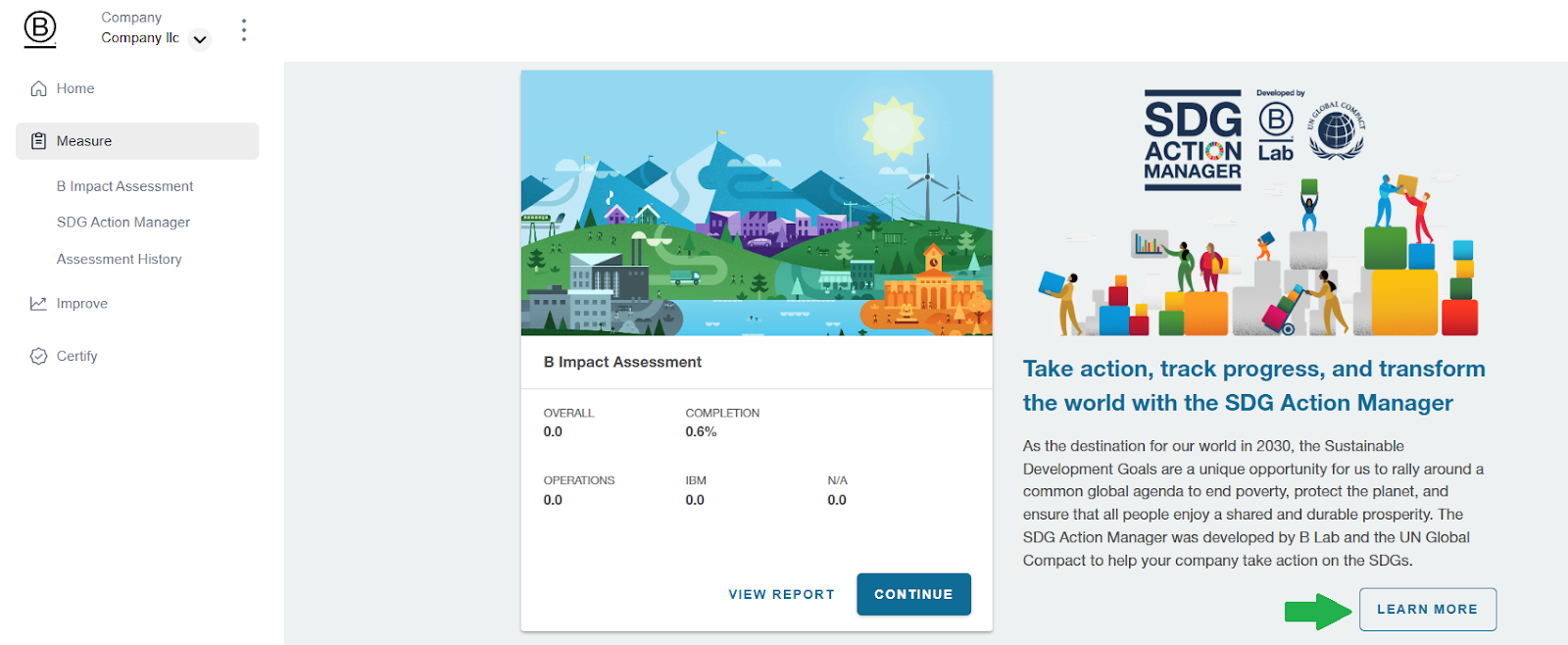1568x645 pixels.
Task: Click VIEW REPORT link
Action: tap(781, 594)
